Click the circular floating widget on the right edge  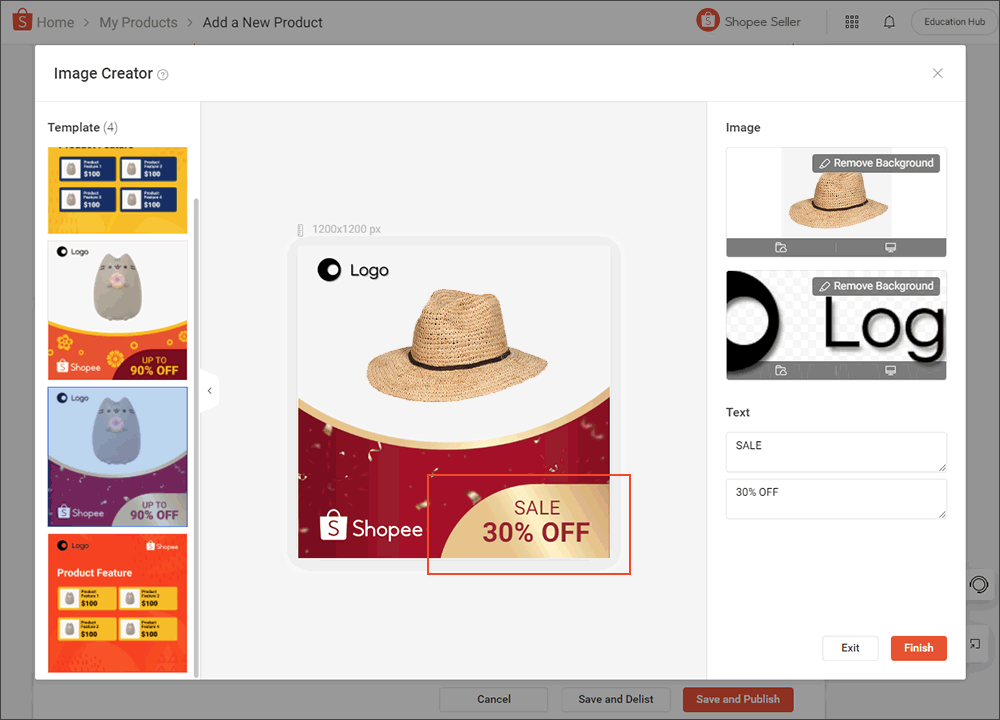[980, 585]
